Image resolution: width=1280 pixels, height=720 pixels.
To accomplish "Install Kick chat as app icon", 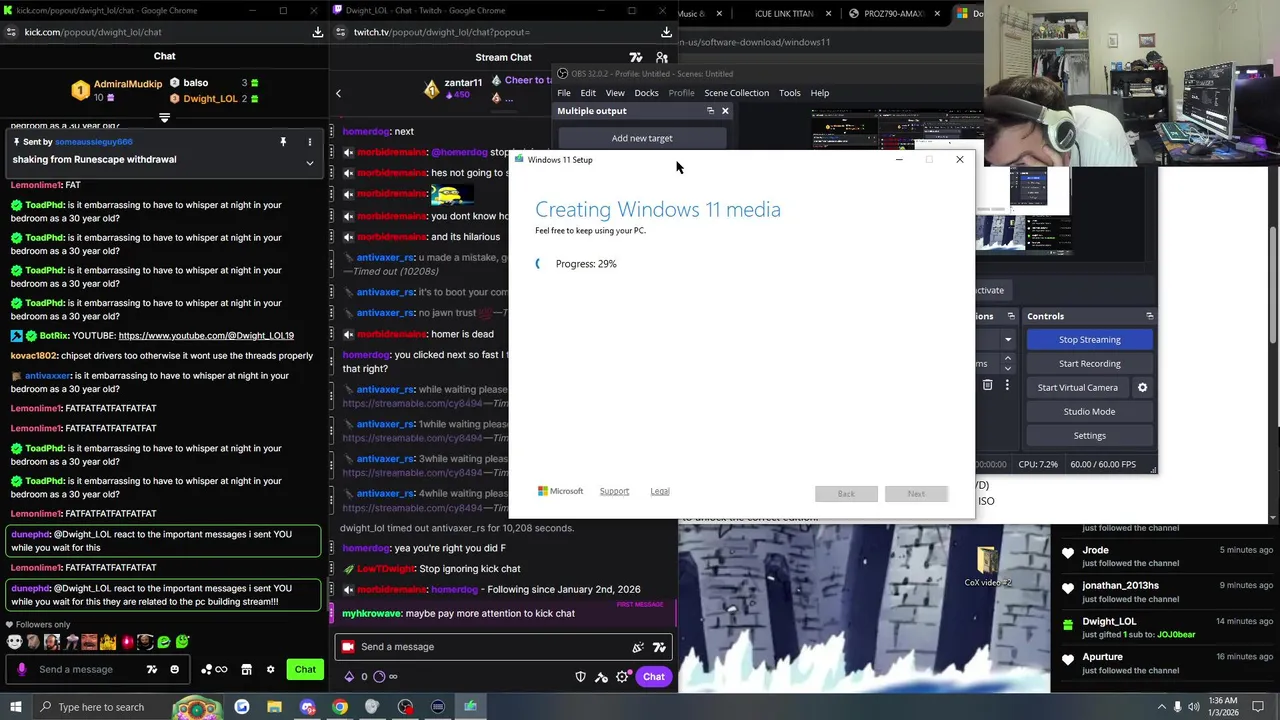I will click(x=318, y=32).
